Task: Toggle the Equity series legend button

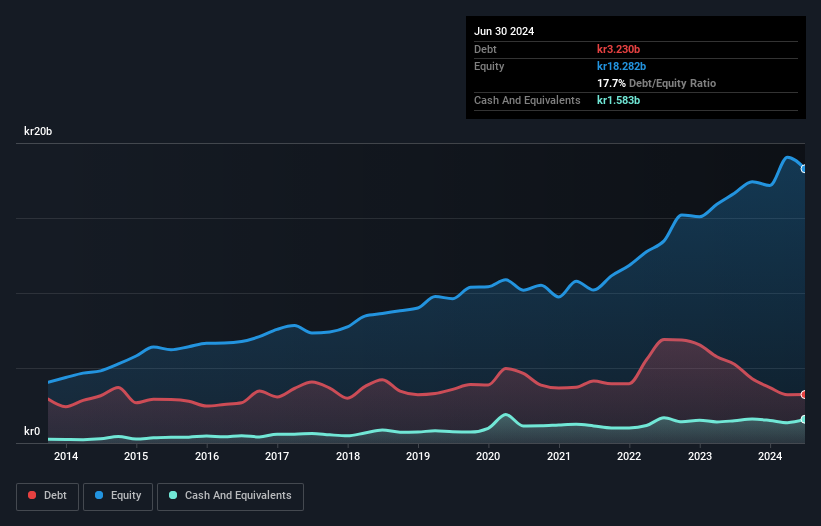Action: pos(118,496)
